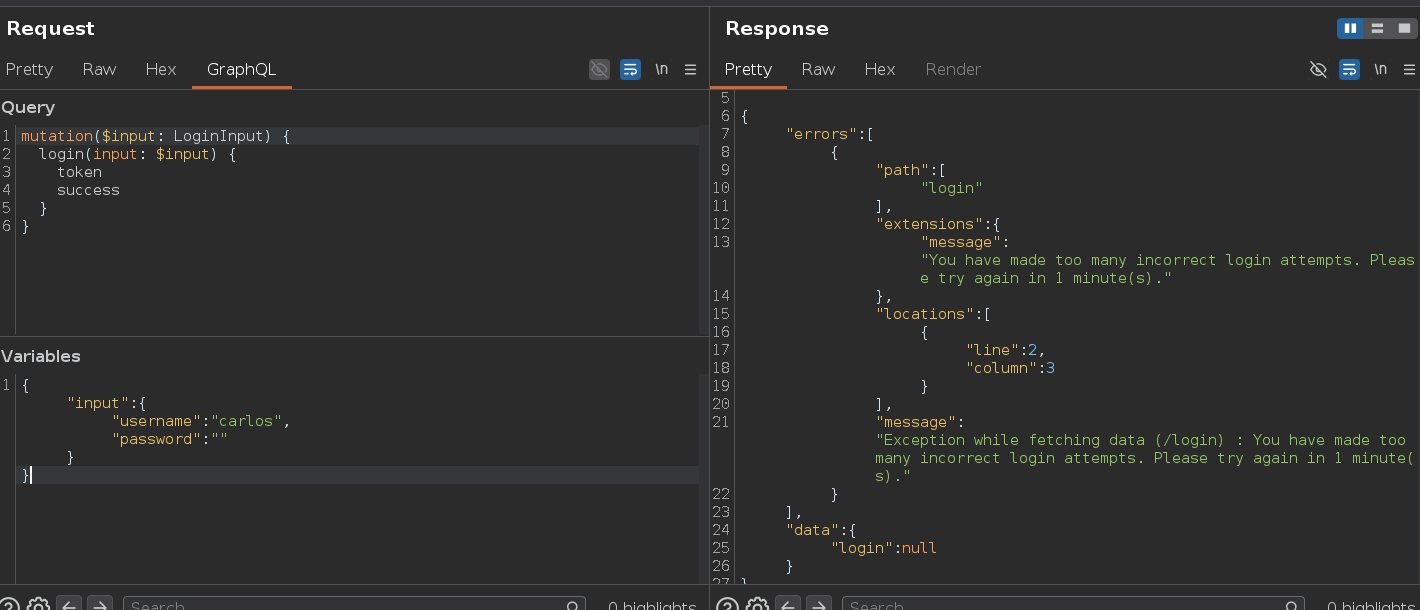
Task: Click the "column":3 entry in Response
Action: coord(1010,368)
